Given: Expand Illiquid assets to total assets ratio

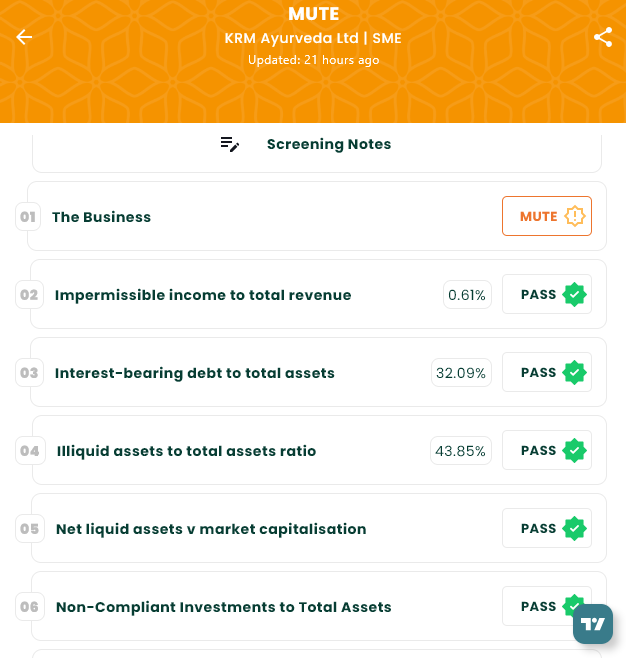Looking at the screenshot, I should coord(186,451).
